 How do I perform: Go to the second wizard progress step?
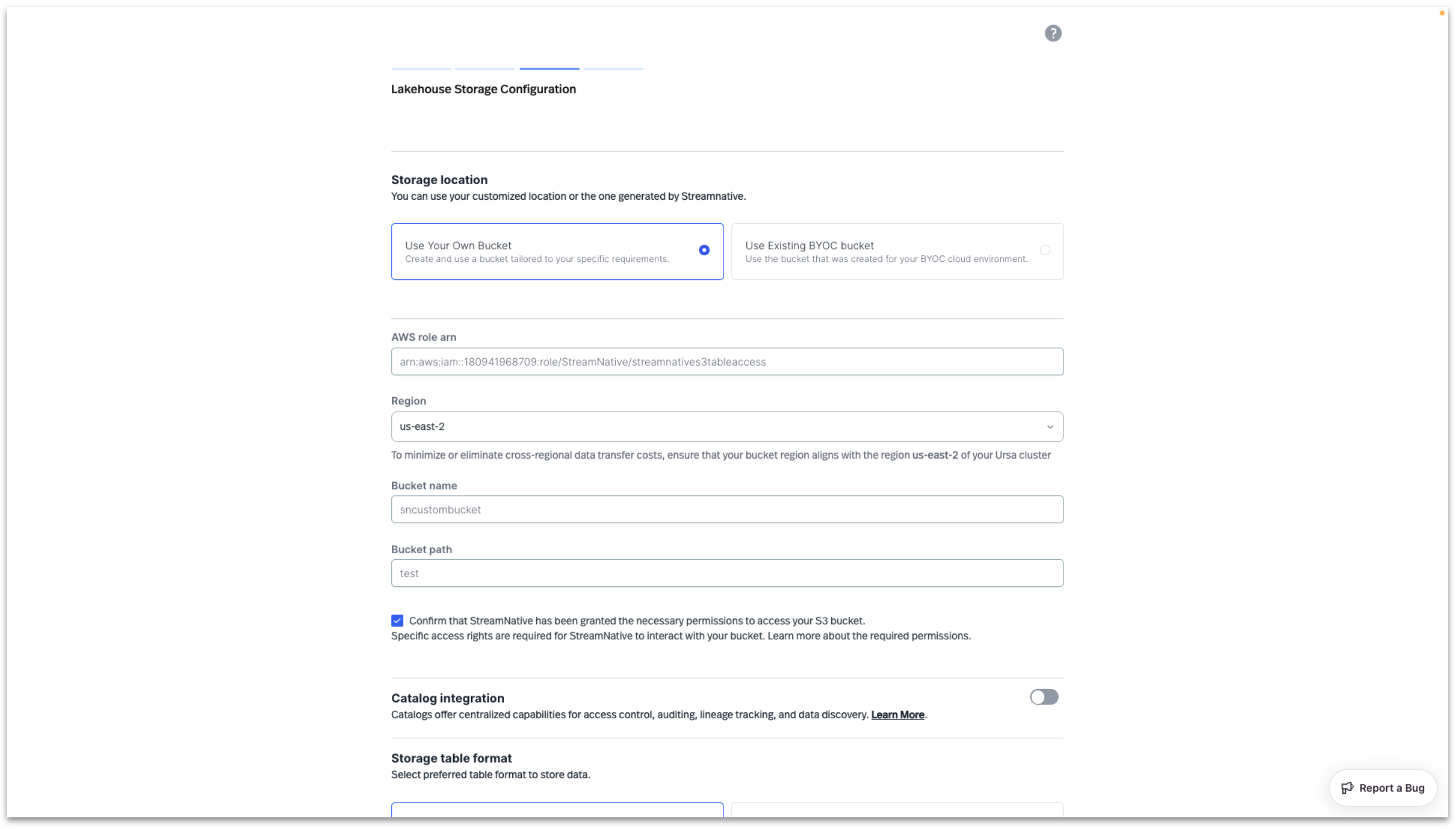point(485,69)
